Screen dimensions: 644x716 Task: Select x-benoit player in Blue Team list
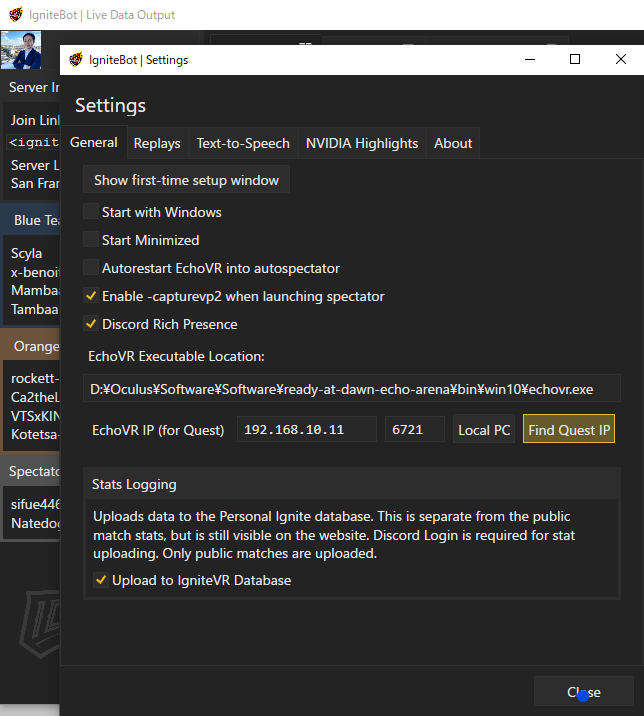tap(35, 272)
